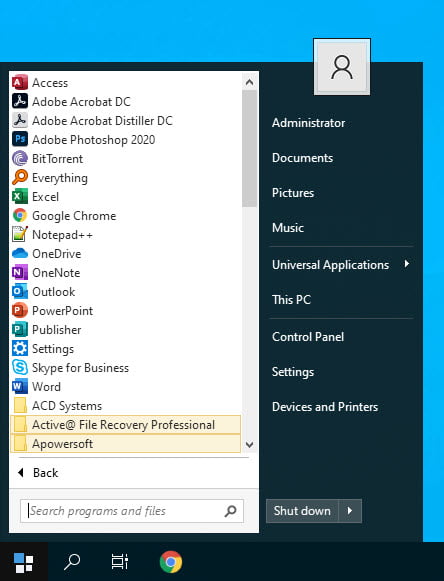Launch Adobe Acrobat DC icon
444x581 pixels.
click(x=20, y=102)
